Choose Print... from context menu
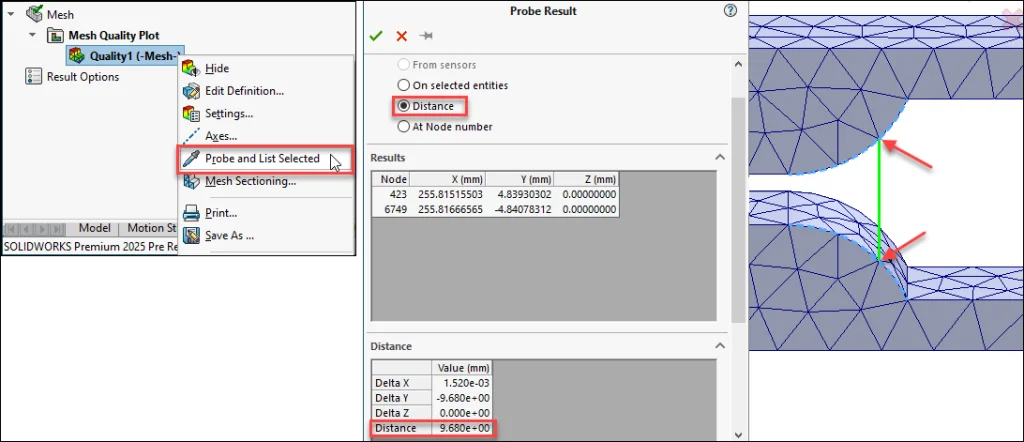This screenshot has height=442, width=1024. pyautogui.click(x=221, y=213)
